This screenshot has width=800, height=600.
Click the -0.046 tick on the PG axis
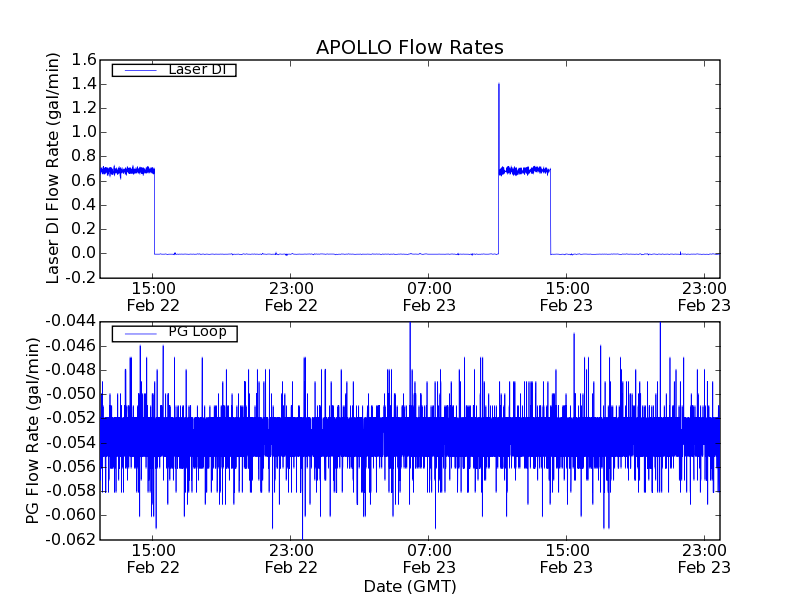coord(71,346)
